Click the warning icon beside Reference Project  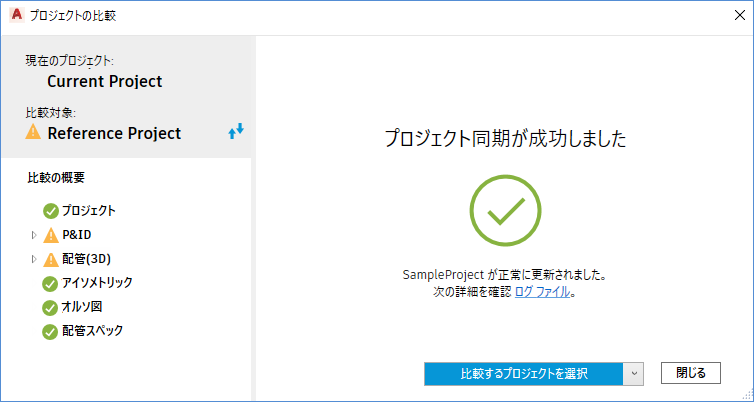[x=34, y=132]
